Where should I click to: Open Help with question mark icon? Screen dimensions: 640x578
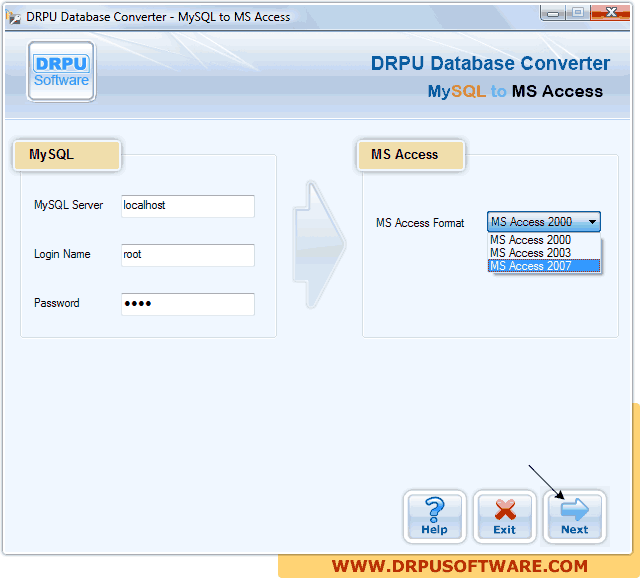[x=435, y=517]
